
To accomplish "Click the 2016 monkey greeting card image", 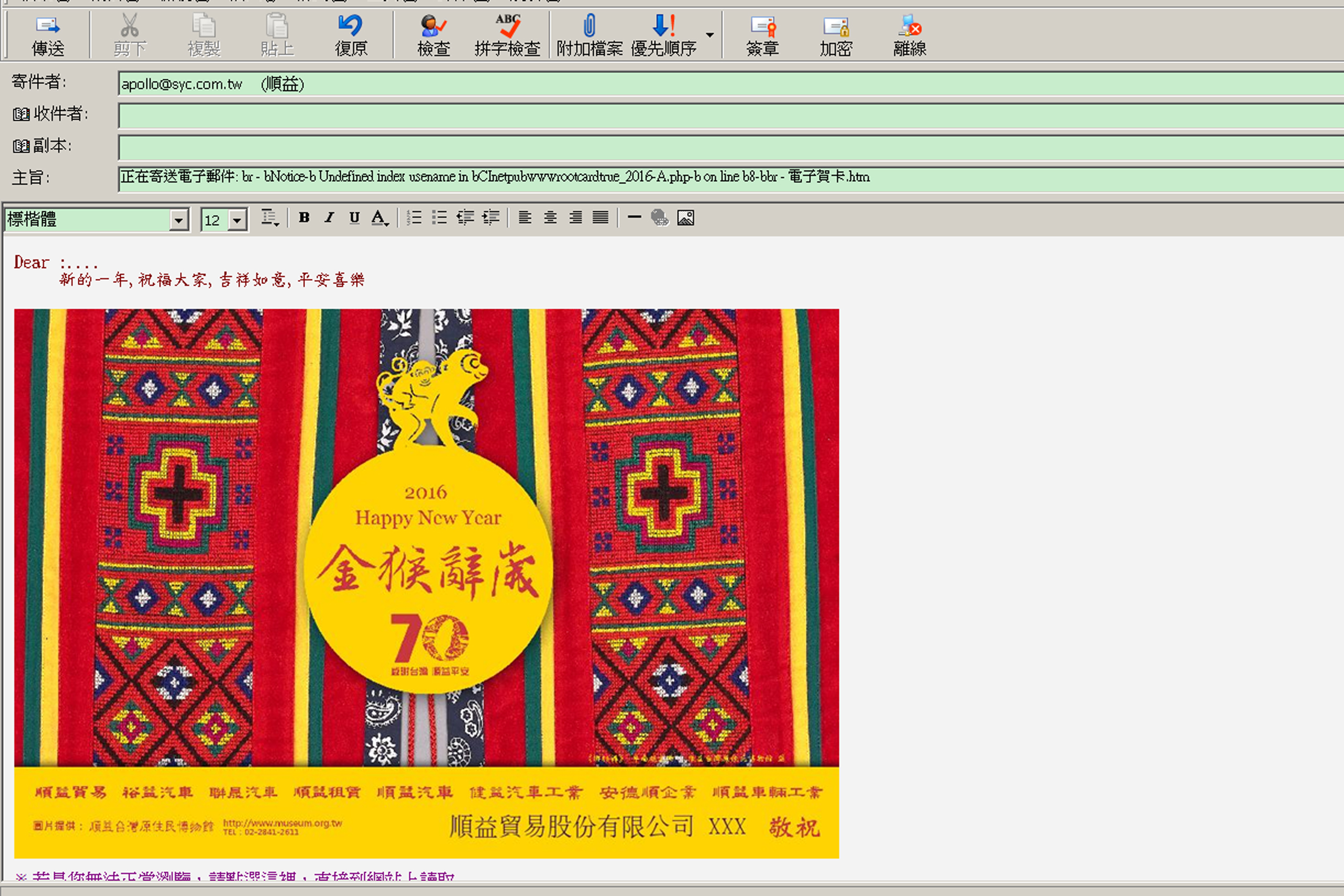I will click(x=427, y=584).
